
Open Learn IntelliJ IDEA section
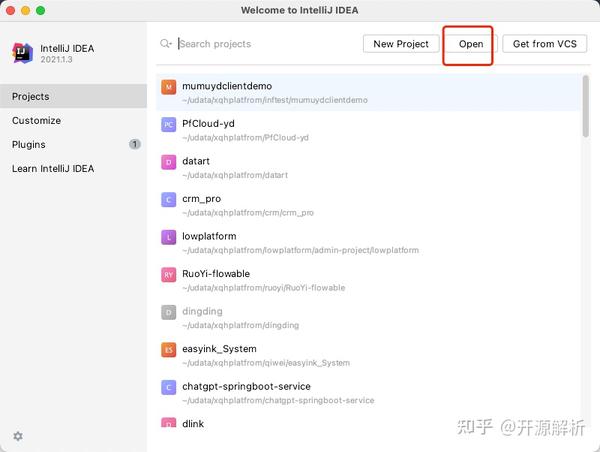pos(53,169)
